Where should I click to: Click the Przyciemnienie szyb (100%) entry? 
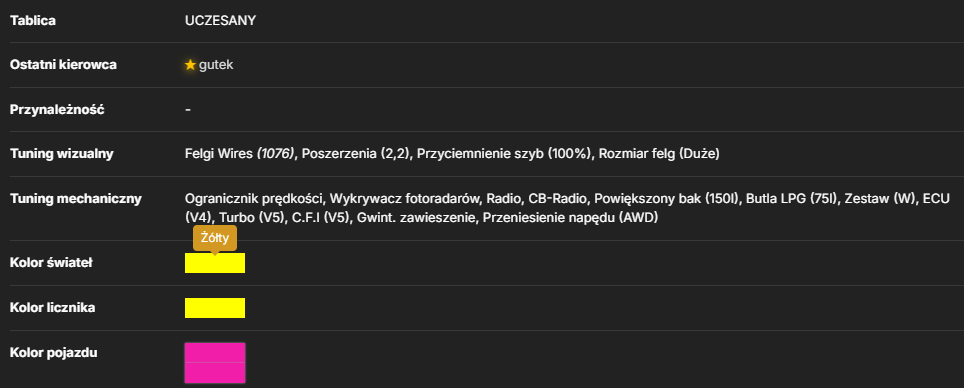tap(504, 154)
